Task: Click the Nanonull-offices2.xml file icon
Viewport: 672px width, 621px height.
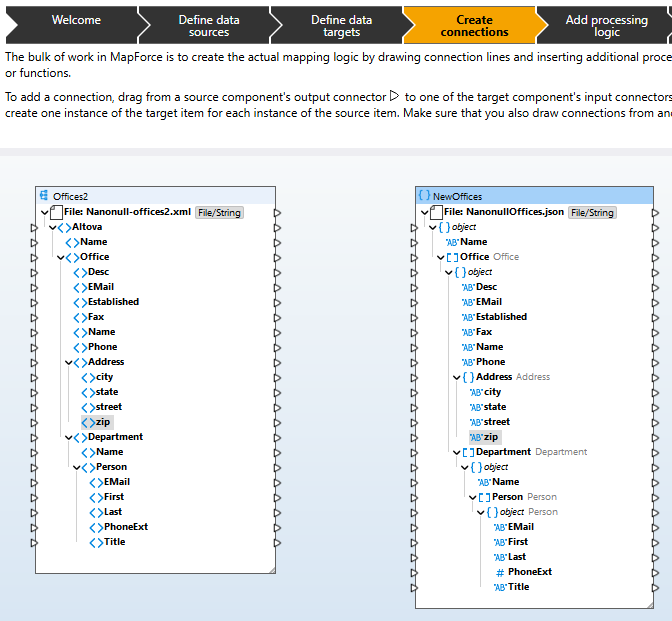Action: pos(56,212)
